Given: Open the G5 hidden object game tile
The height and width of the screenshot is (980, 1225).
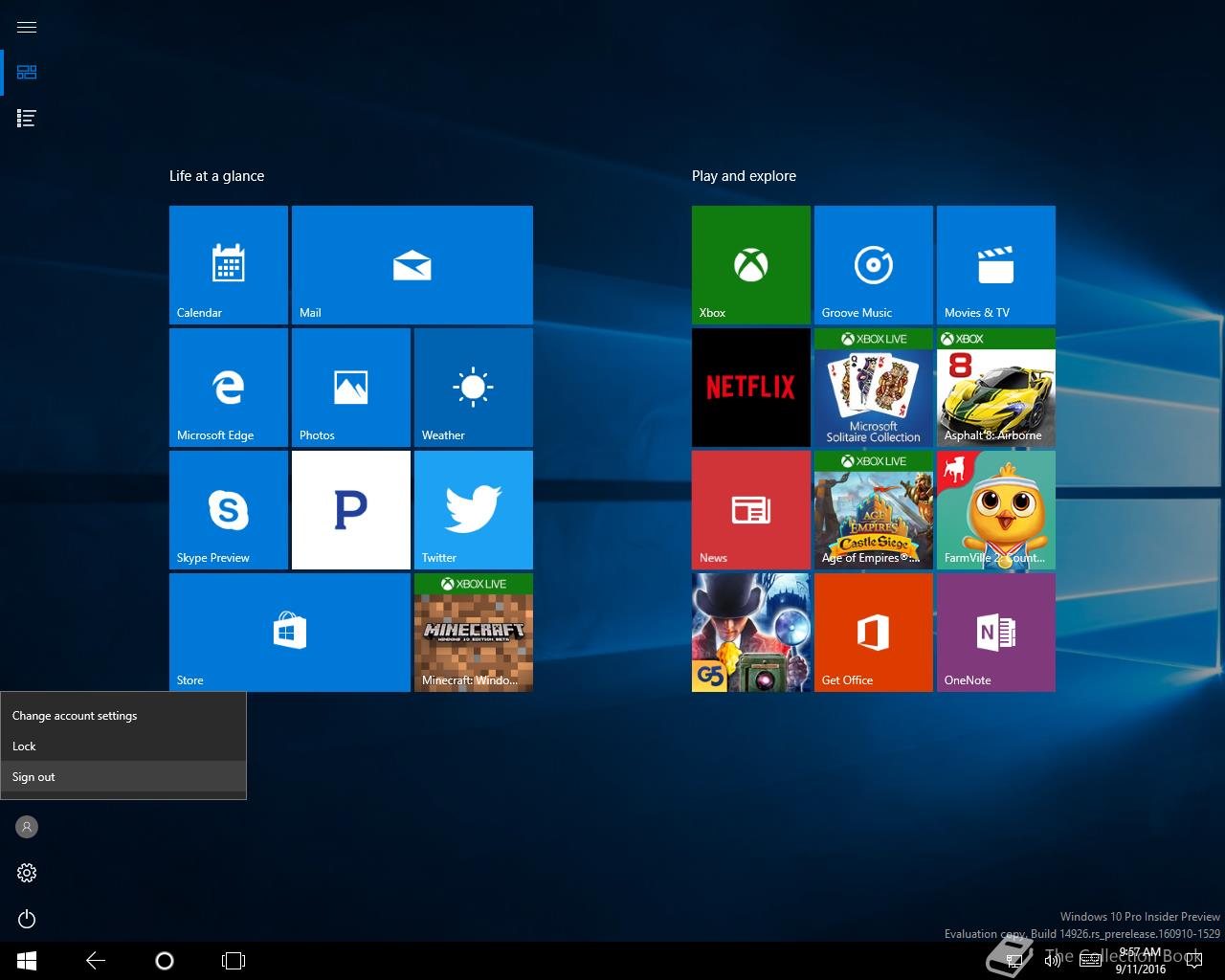Looking at the screenshot, I should (x=751, y=633).
